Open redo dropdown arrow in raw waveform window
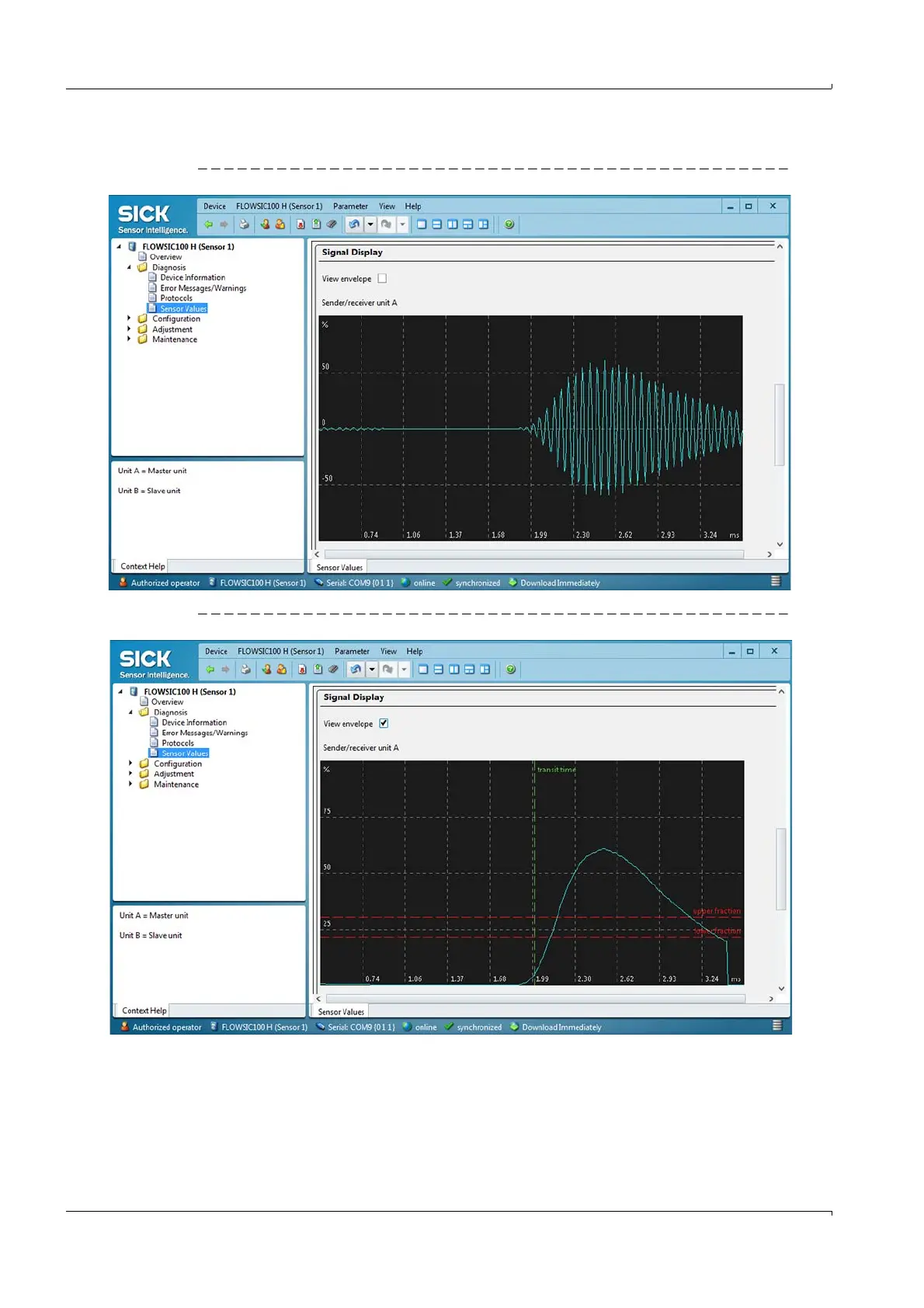Image resolution: width=924 pixels, height=1308 pixels. [402, 224]
